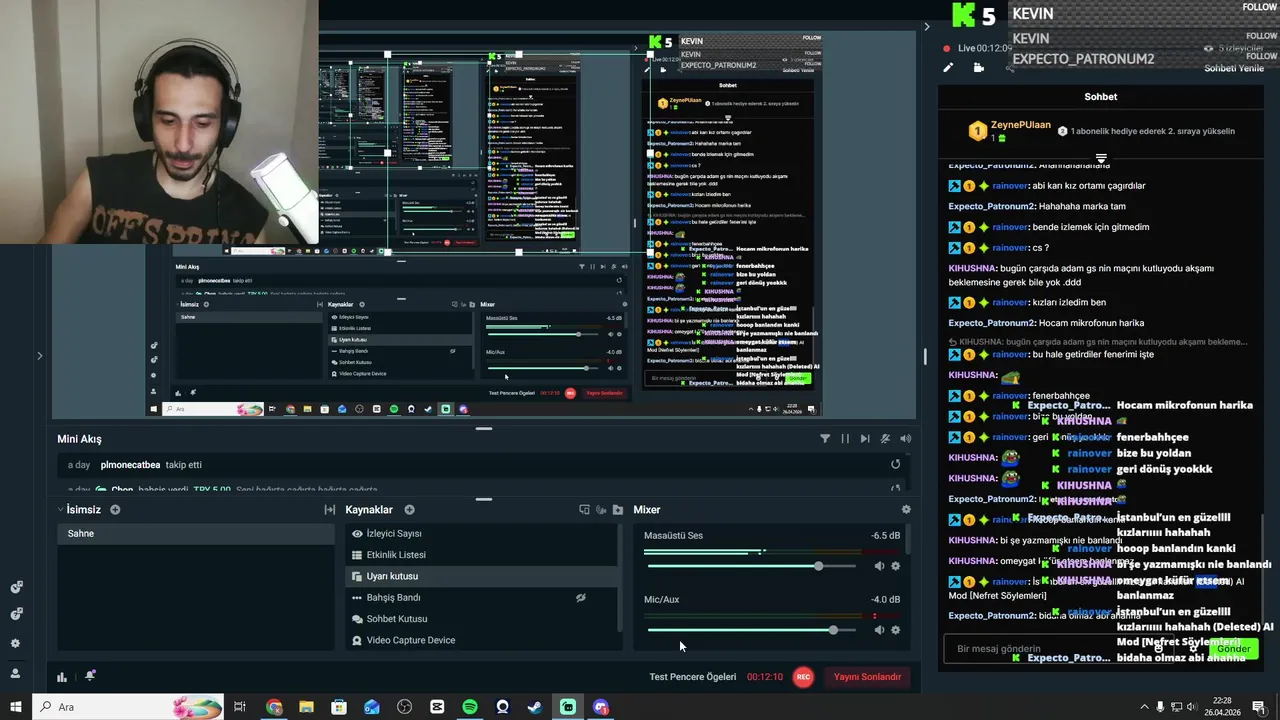Expand the İsimsiz scene collection dropdown
This screenshot has height=720, width=1280.
coord(60,509)
